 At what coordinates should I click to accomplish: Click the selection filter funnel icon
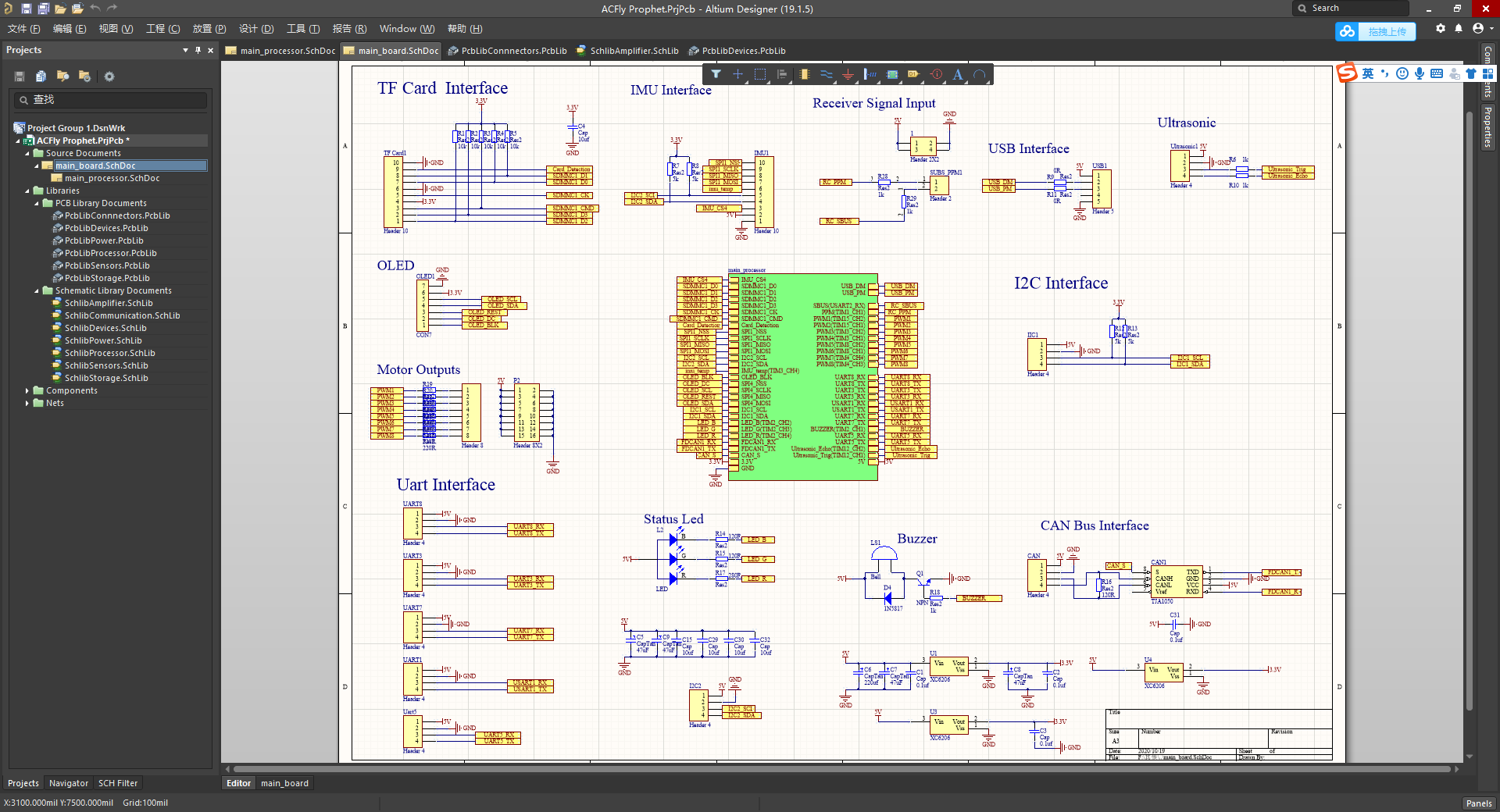pos(716,74)
